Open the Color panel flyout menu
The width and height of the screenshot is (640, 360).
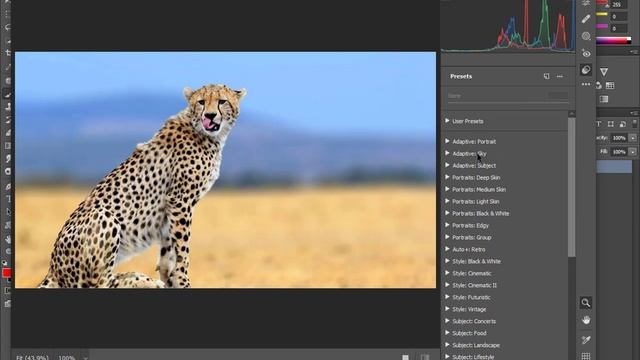coord(634,51)
